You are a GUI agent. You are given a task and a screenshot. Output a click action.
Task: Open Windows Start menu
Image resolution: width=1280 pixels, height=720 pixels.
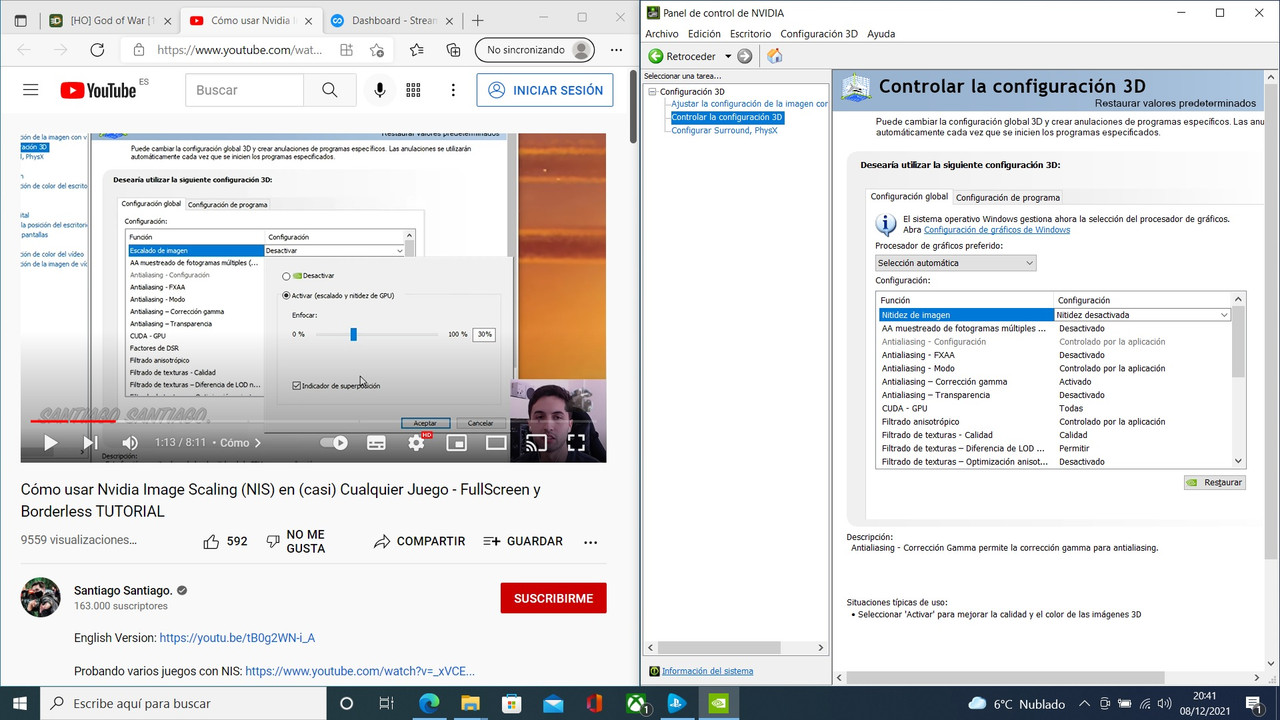[x=20, y=703]
